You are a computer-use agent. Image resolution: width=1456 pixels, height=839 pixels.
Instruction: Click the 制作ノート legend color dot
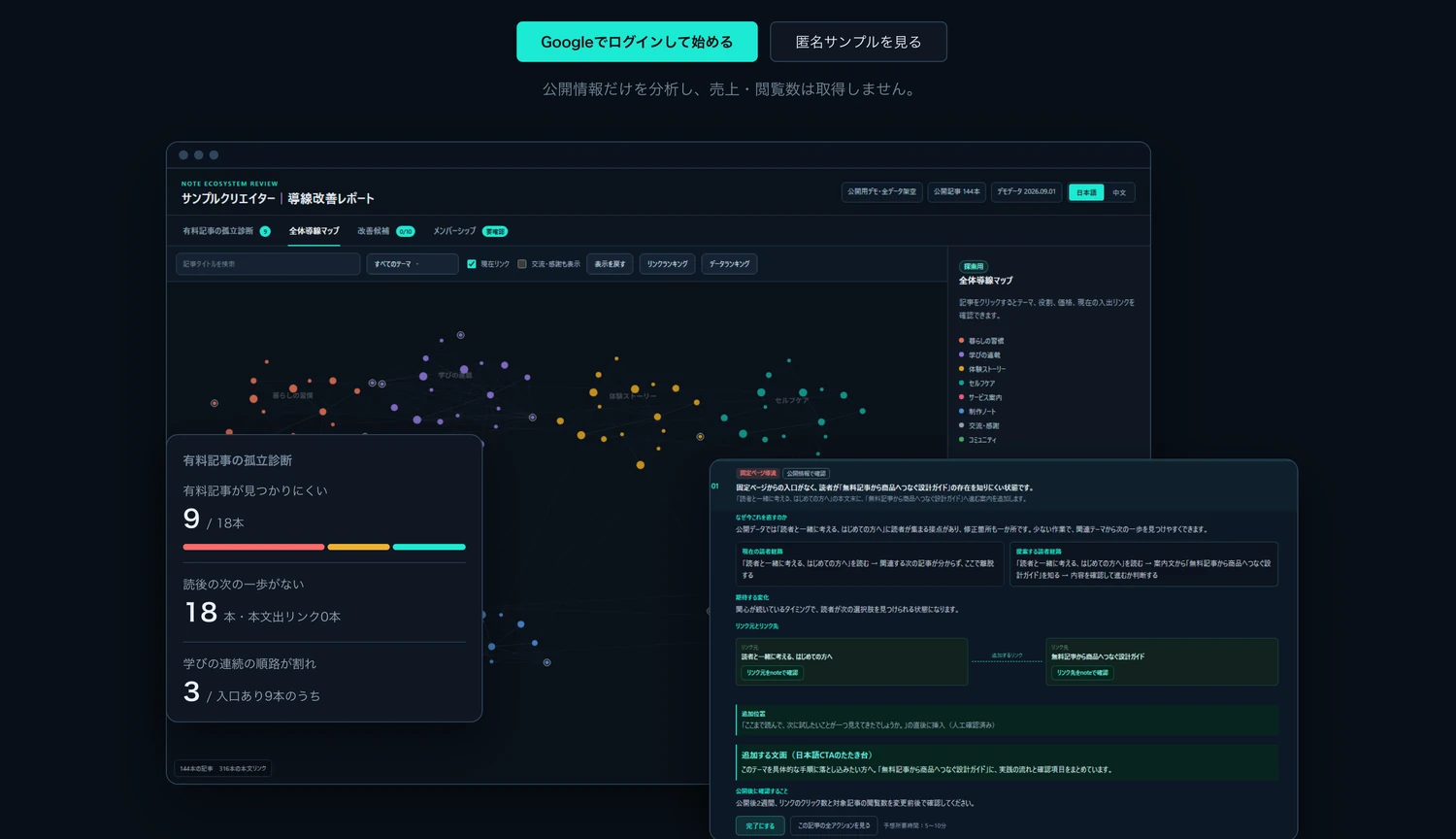962,411
